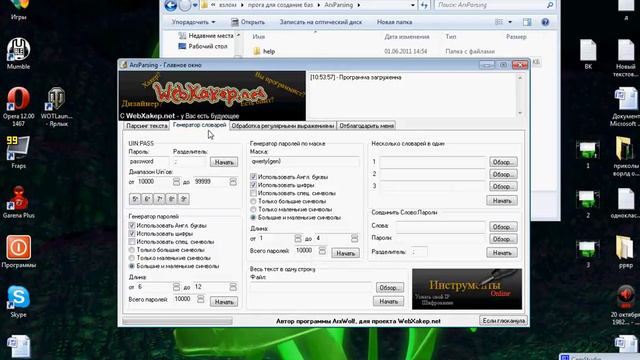The width and height of the screenshot is (640, 360).
Task: Adjust mask generator total passwords spinner
Action: pyautogui.click(x=322, y=251)
